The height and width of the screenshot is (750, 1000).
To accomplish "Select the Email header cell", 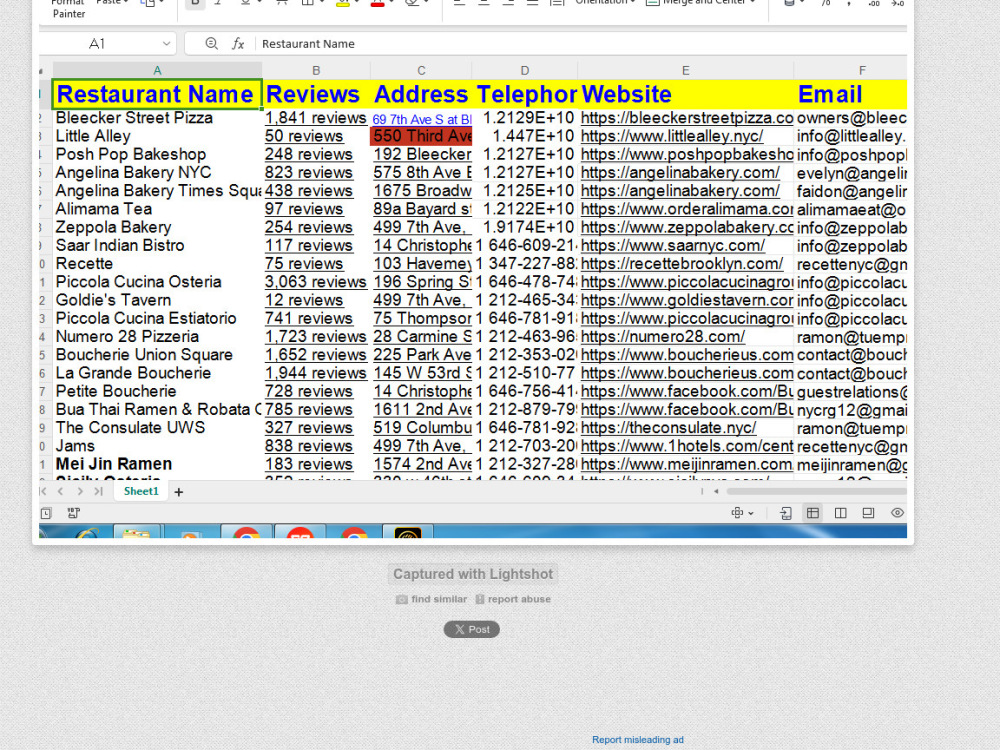I will point(850,94).
